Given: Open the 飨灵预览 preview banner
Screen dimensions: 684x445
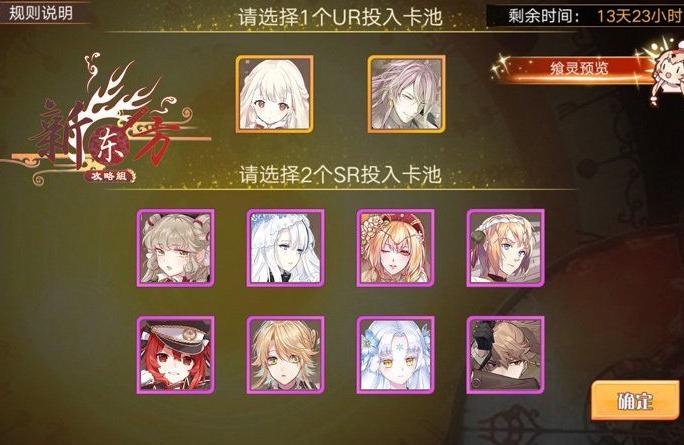Looking at the screenshot, I should pyautogui.click(x=578, y=68).
